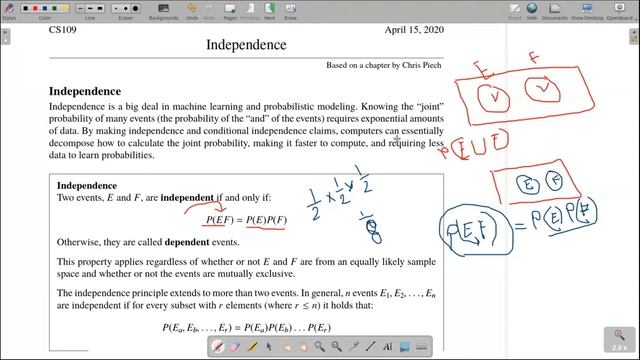Go to the Next page
The image size is (640, 360).
(x=269, y=11)
